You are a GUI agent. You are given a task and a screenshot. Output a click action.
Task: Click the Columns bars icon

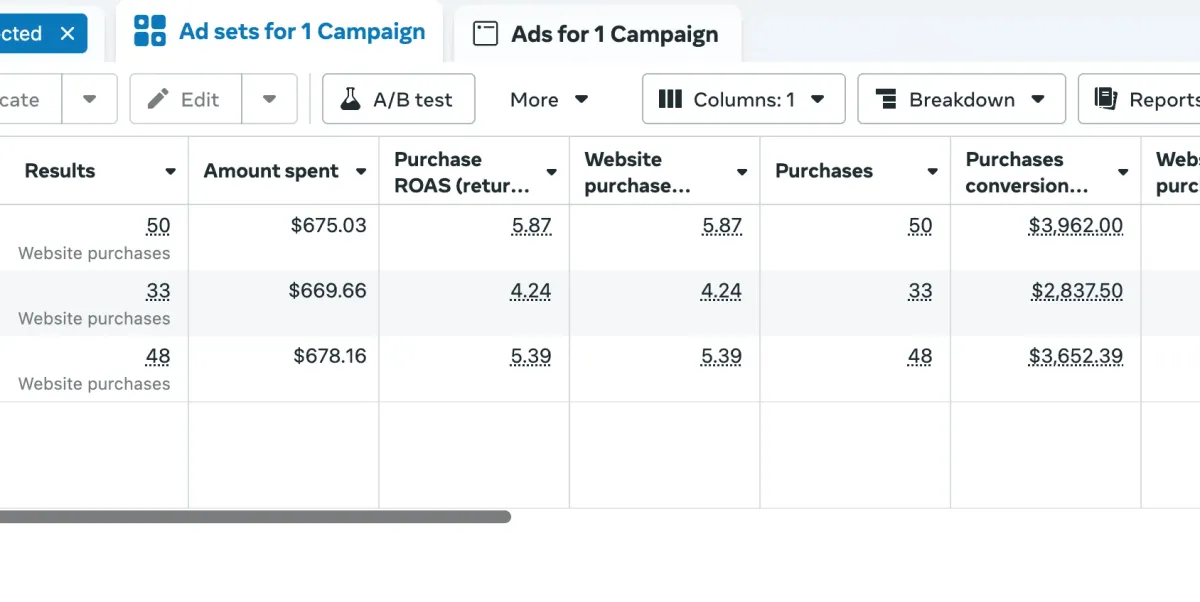coord(670,99)
